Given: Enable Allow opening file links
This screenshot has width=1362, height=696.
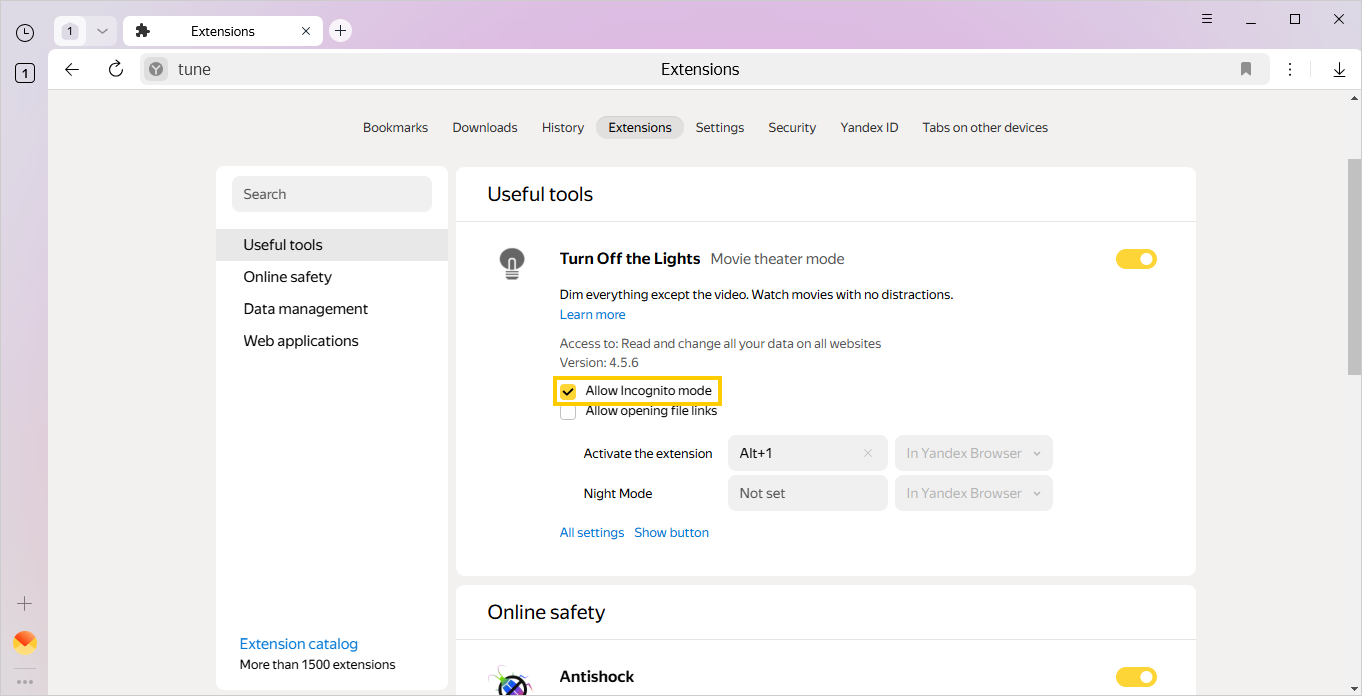Looking at the screenshot, I should click(x=568, y=411).
